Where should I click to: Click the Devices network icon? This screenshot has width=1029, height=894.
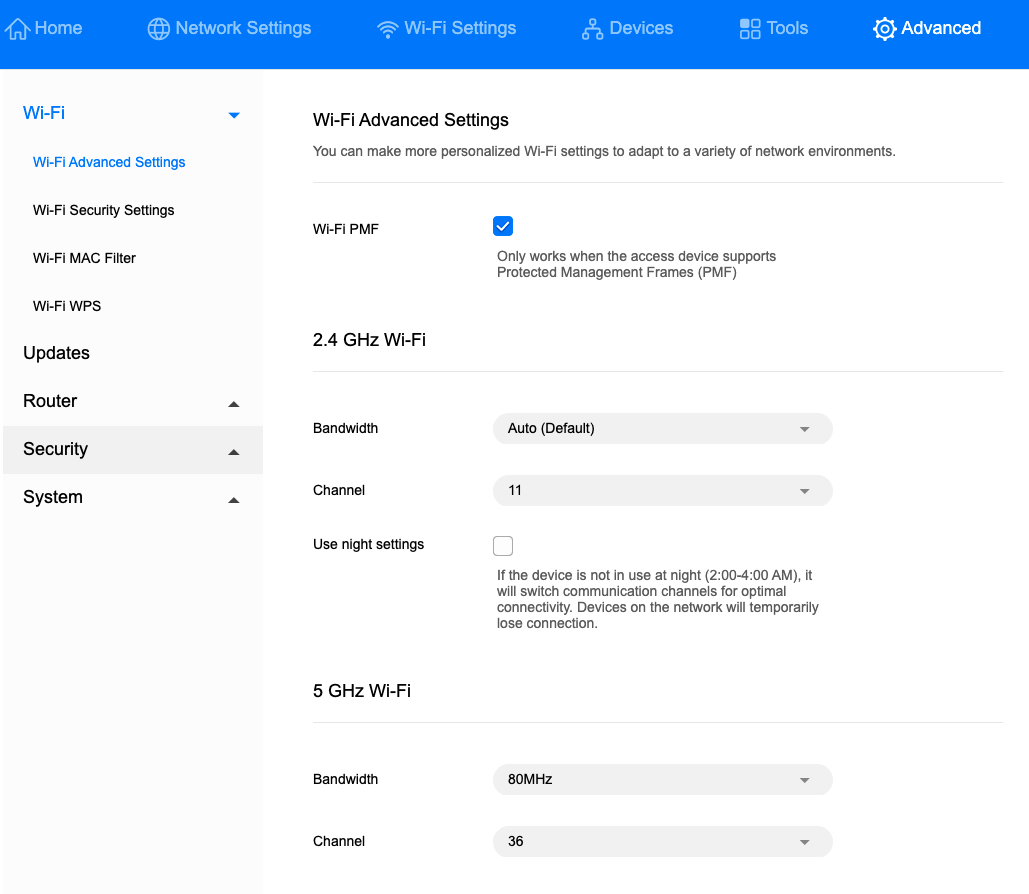click(x=593, y=29)
